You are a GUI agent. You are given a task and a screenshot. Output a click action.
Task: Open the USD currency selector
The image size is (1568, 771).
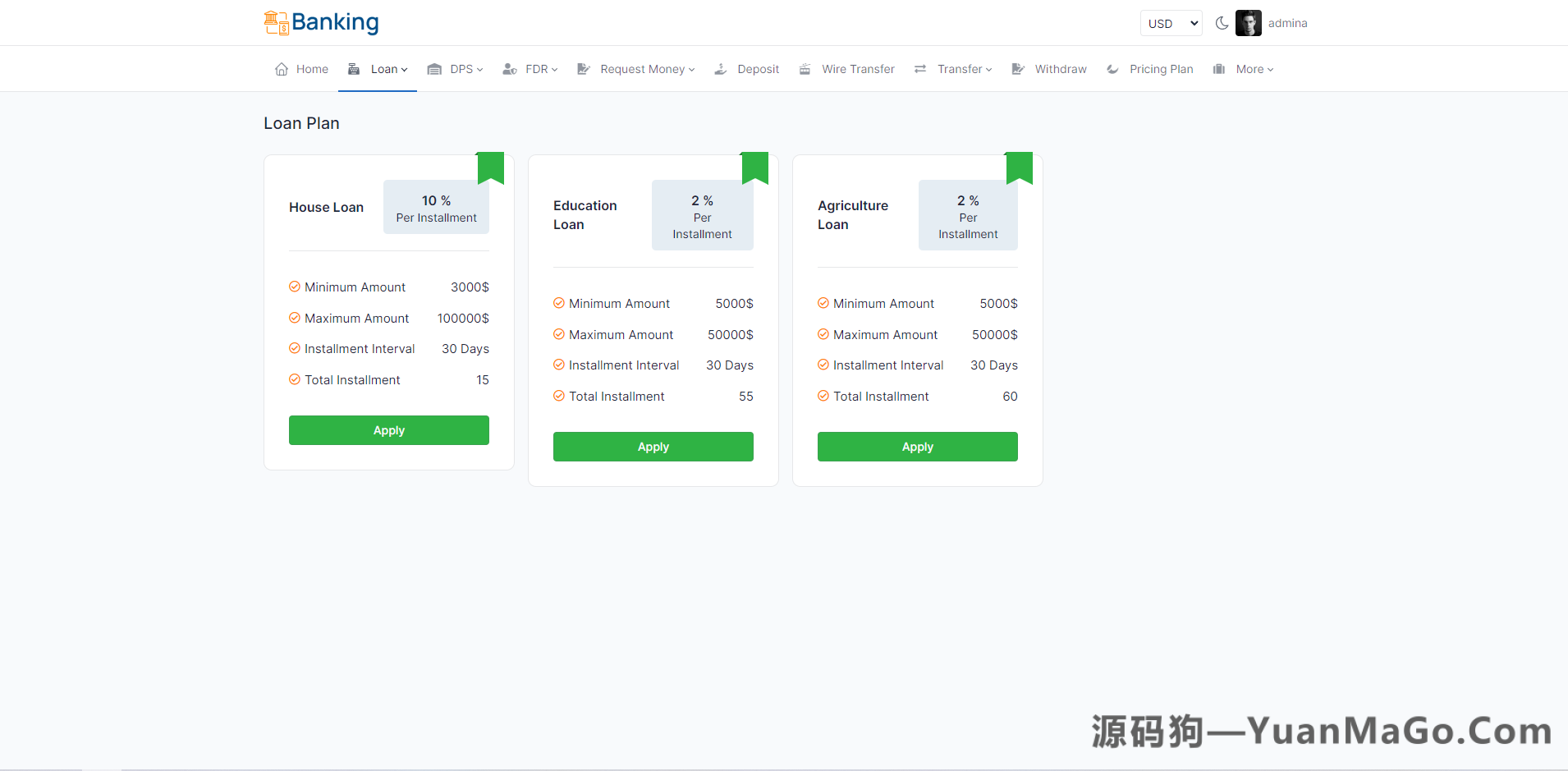tap(1170, 23)
